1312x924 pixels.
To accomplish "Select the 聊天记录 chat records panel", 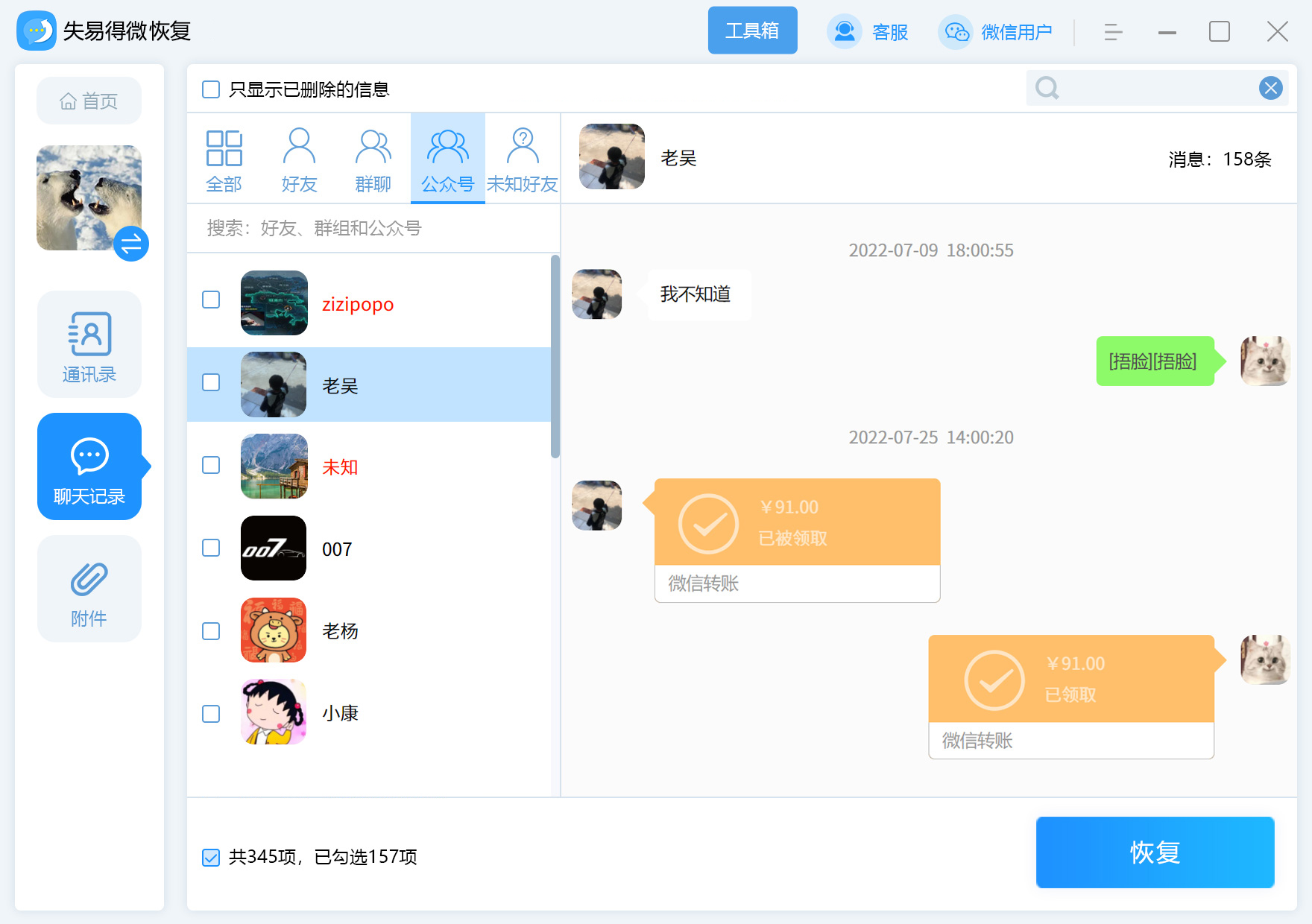I will tap(89, 467).
